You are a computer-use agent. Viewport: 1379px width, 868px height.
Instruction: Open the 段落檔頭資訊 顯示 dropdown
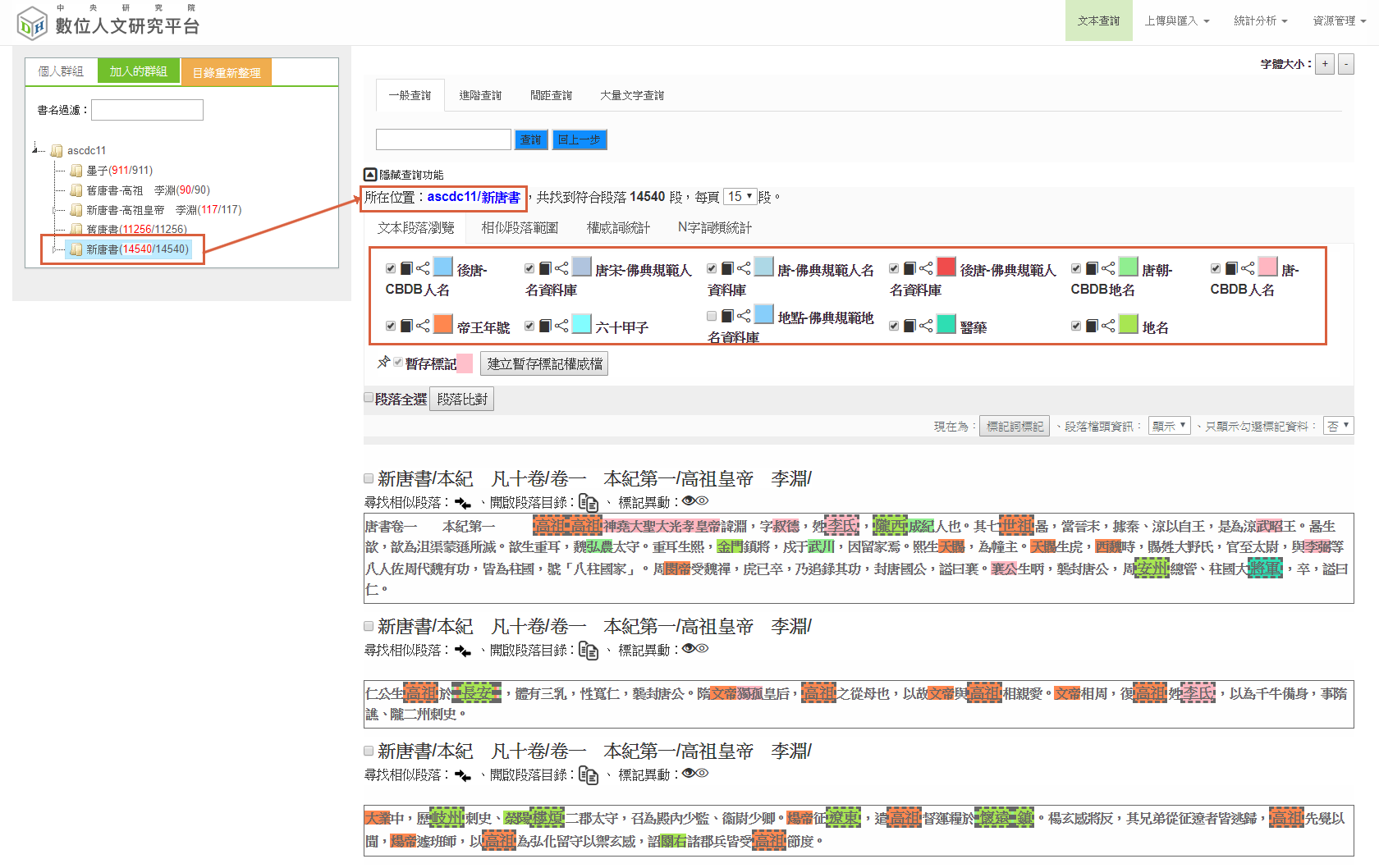pyautogui.click(x=1169, y=426)
